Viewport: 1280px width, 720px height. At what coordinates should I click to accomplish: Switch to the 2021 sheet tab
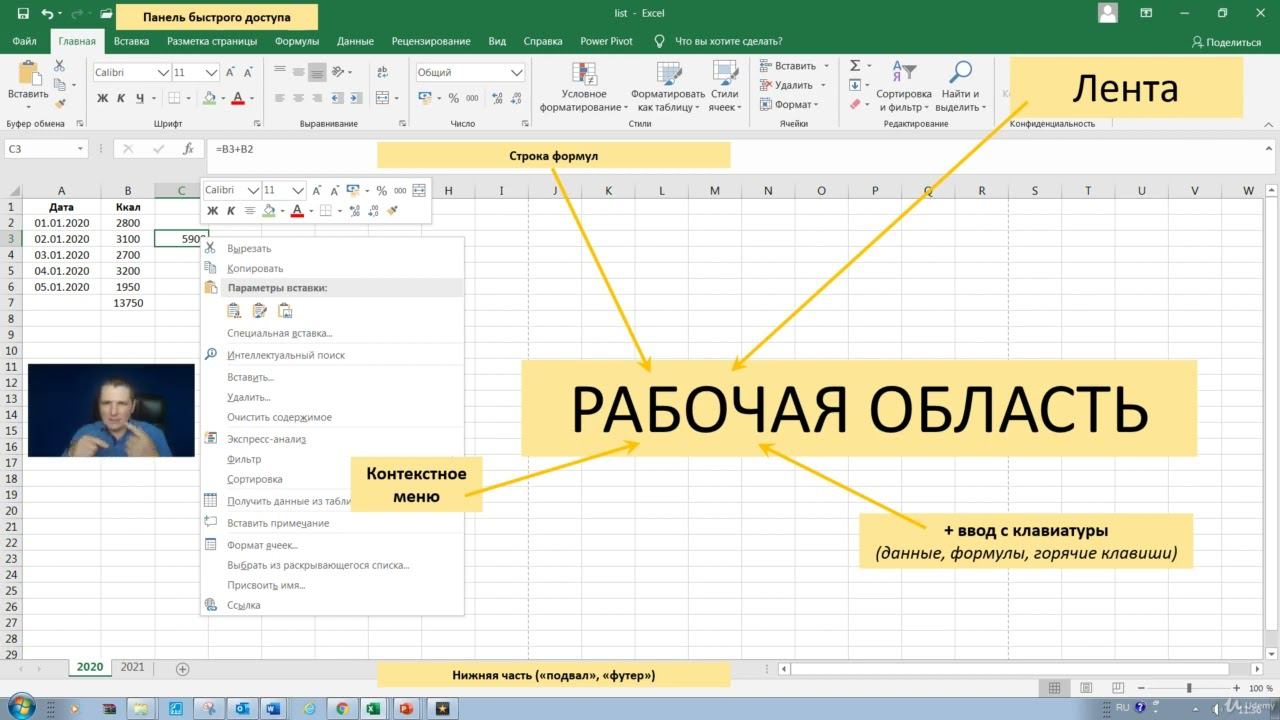click(x=132, y=667)
